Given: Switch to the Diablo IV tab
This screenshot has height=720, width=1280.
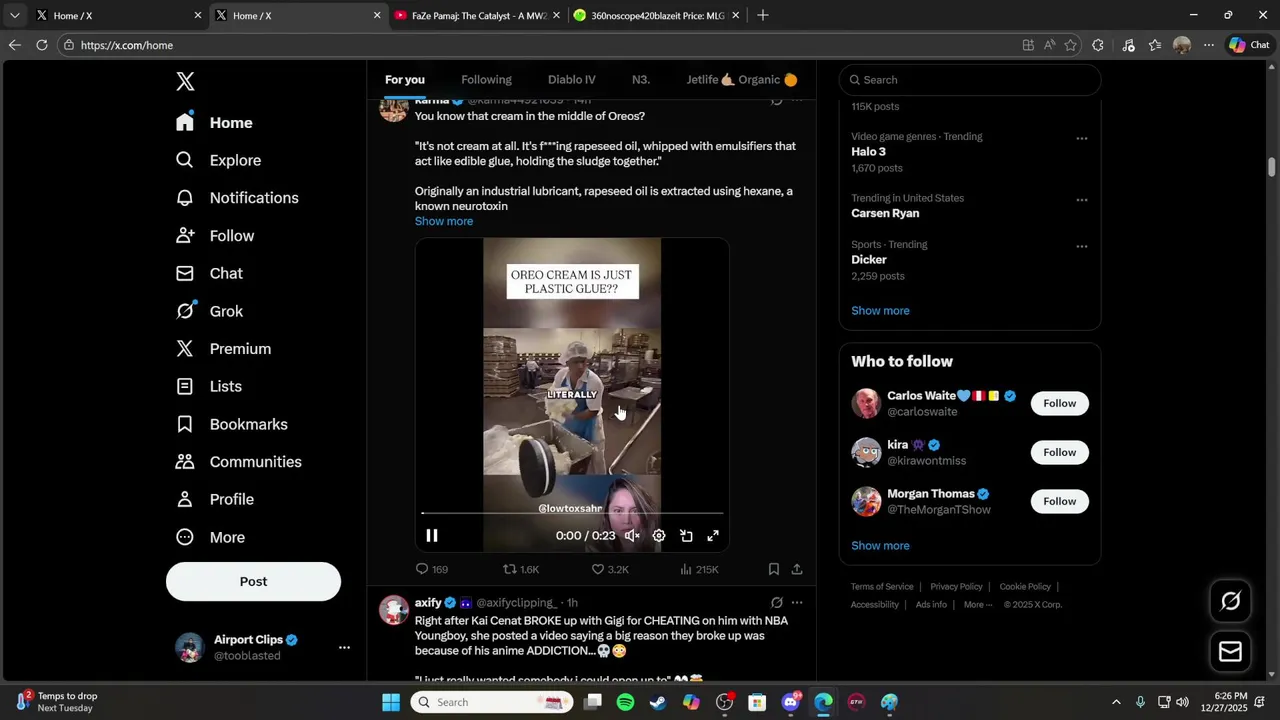Looking at the screenshot, I should (572, 80).
